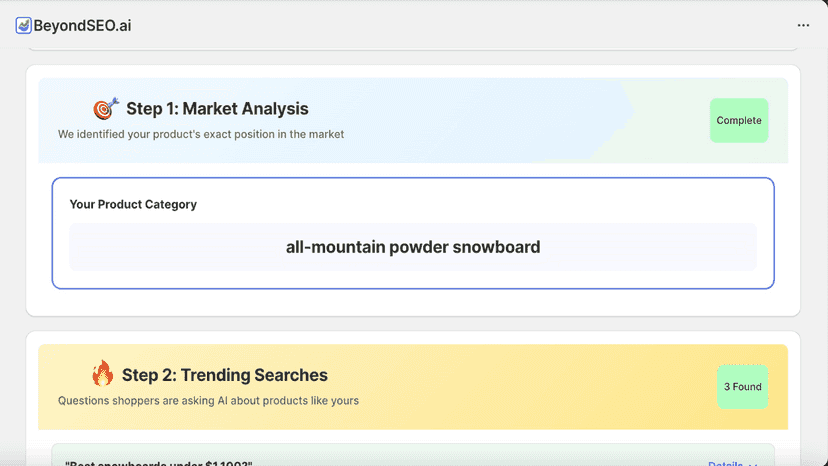Click Step 2: Trending Searches heading
828x466 pixels.
point(224,375)
